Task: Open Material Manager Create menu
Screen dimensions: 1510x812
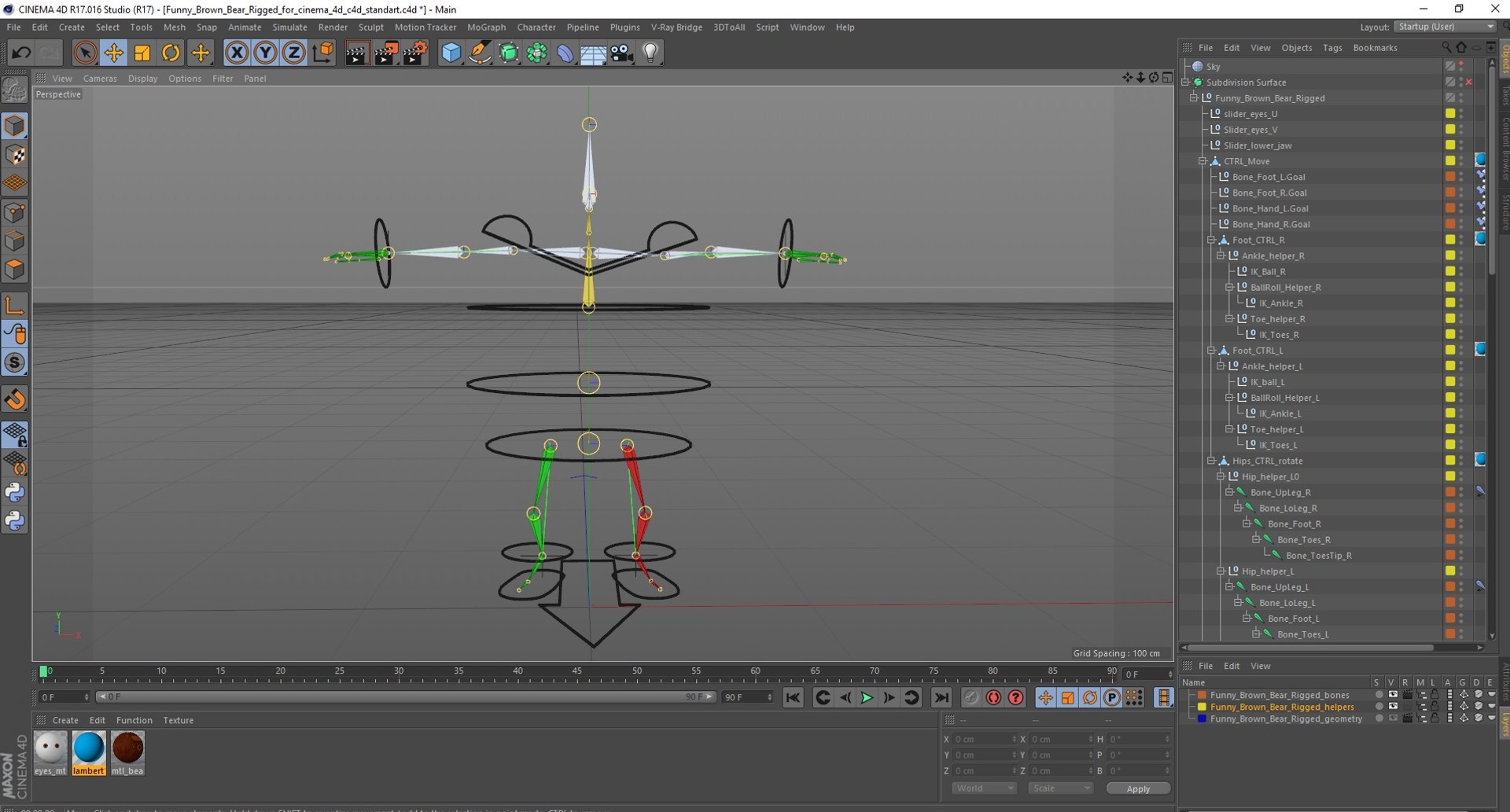Action: (65, 720)
